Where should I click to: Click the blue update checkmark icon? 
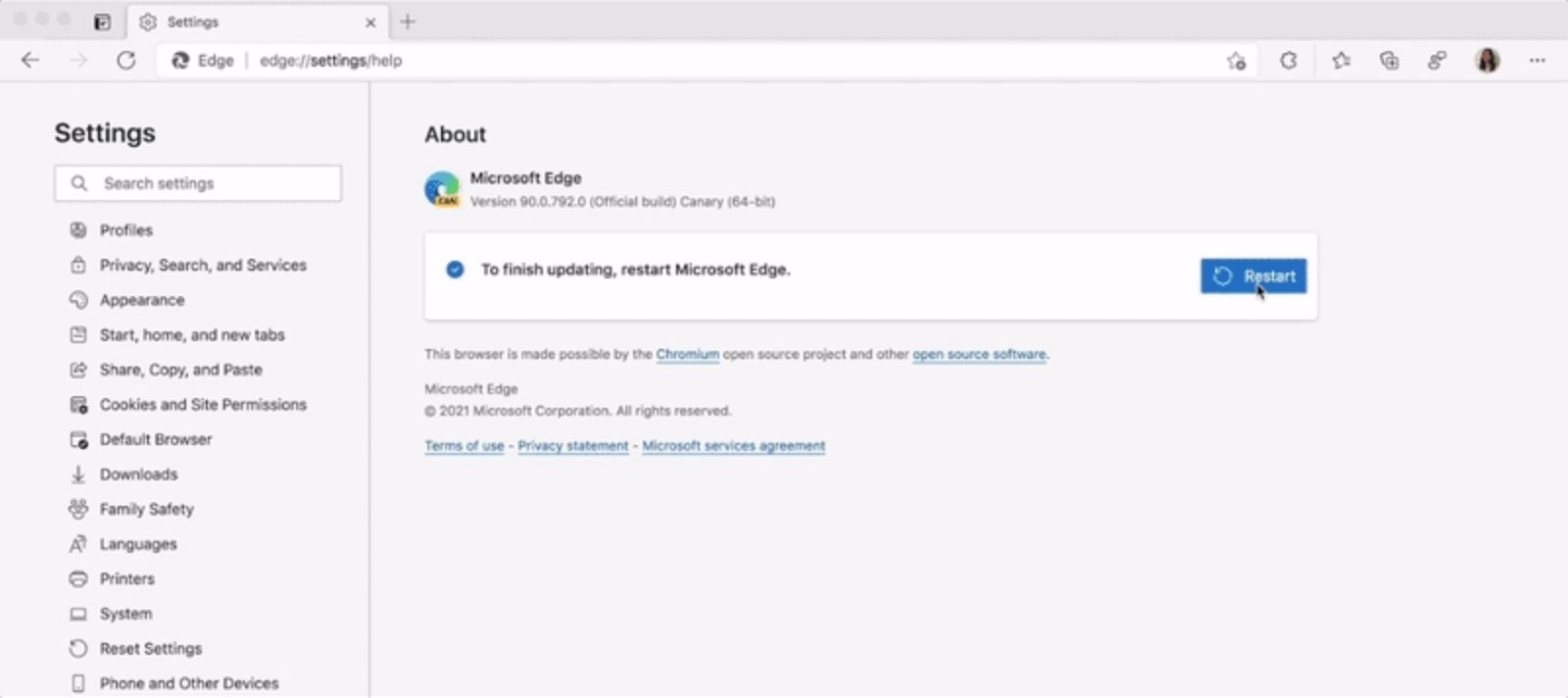(455, 270)
